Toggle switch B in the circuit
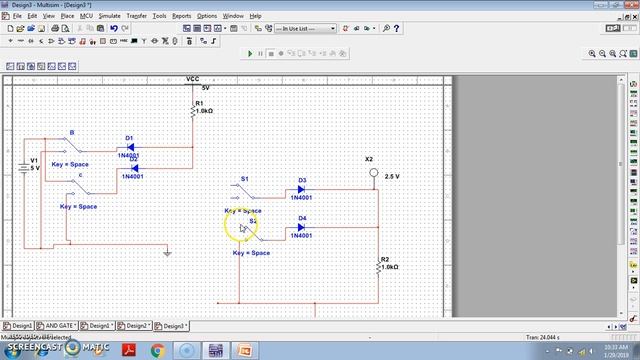Image resolution: width=640 pixels, height=360 pixels. point(72,144)
